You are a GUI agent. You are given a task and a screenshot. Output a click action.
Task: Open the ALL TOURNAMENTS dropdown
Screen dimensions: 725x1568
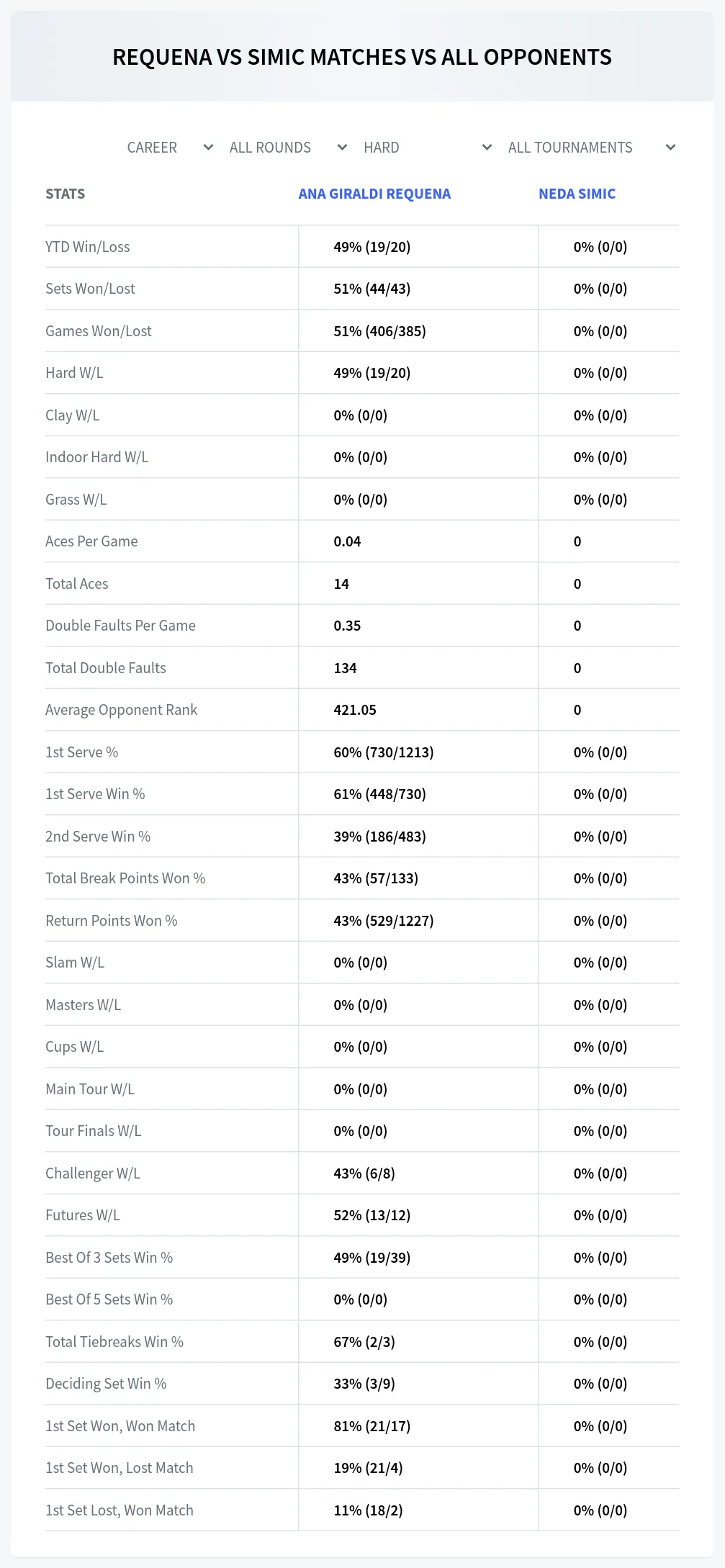coord(591,148)
